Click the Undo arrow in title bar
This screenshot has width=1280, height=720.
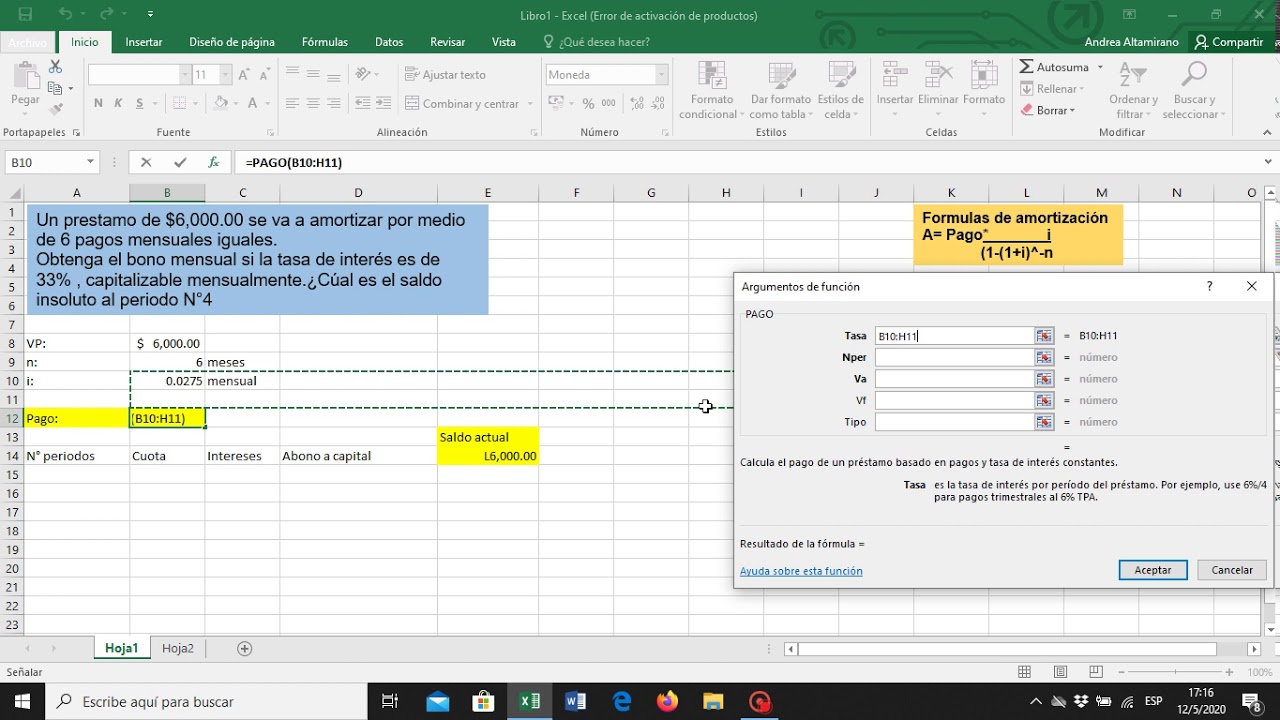[65, 14]
